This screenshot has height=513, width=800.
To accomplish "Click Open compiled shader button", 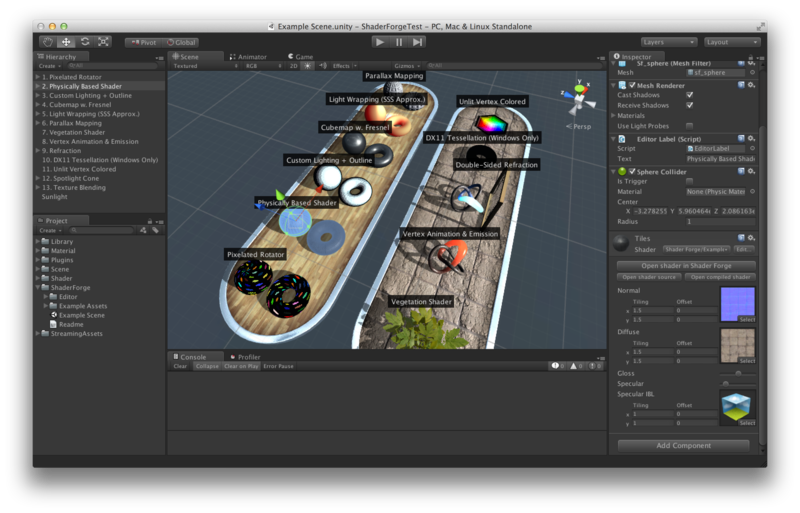I will (720, 277).
